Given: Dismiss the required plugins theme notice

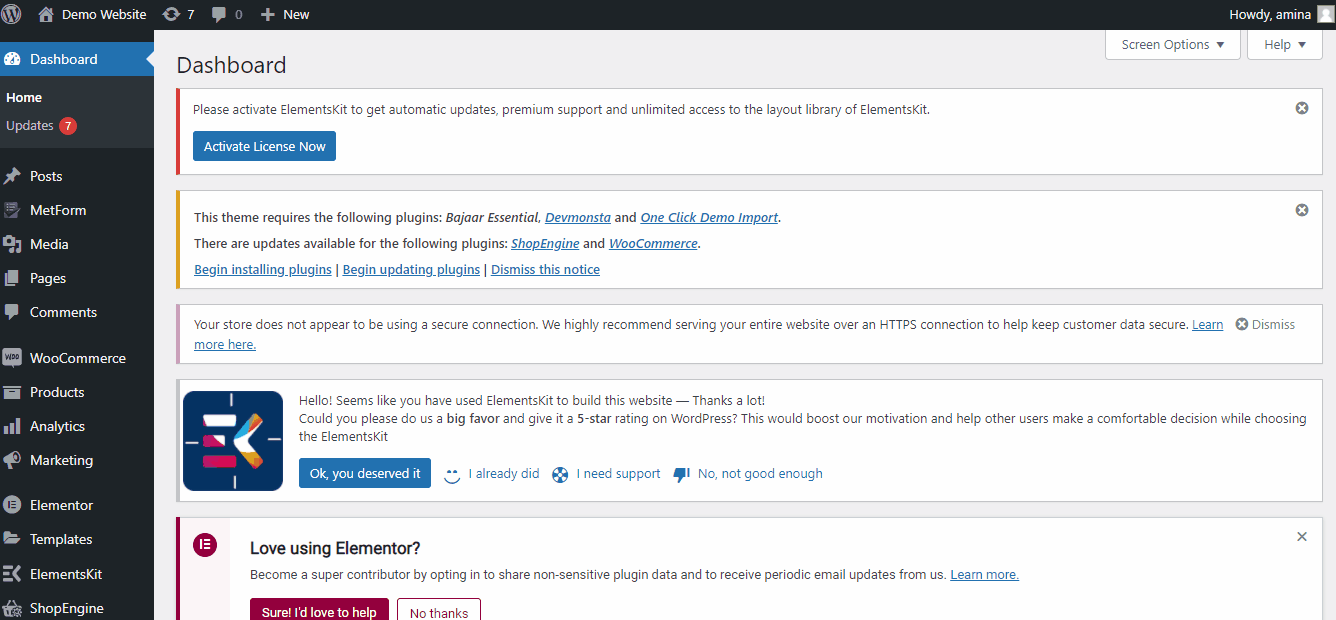Looking at the screenshot, I should coord(1302,210).
